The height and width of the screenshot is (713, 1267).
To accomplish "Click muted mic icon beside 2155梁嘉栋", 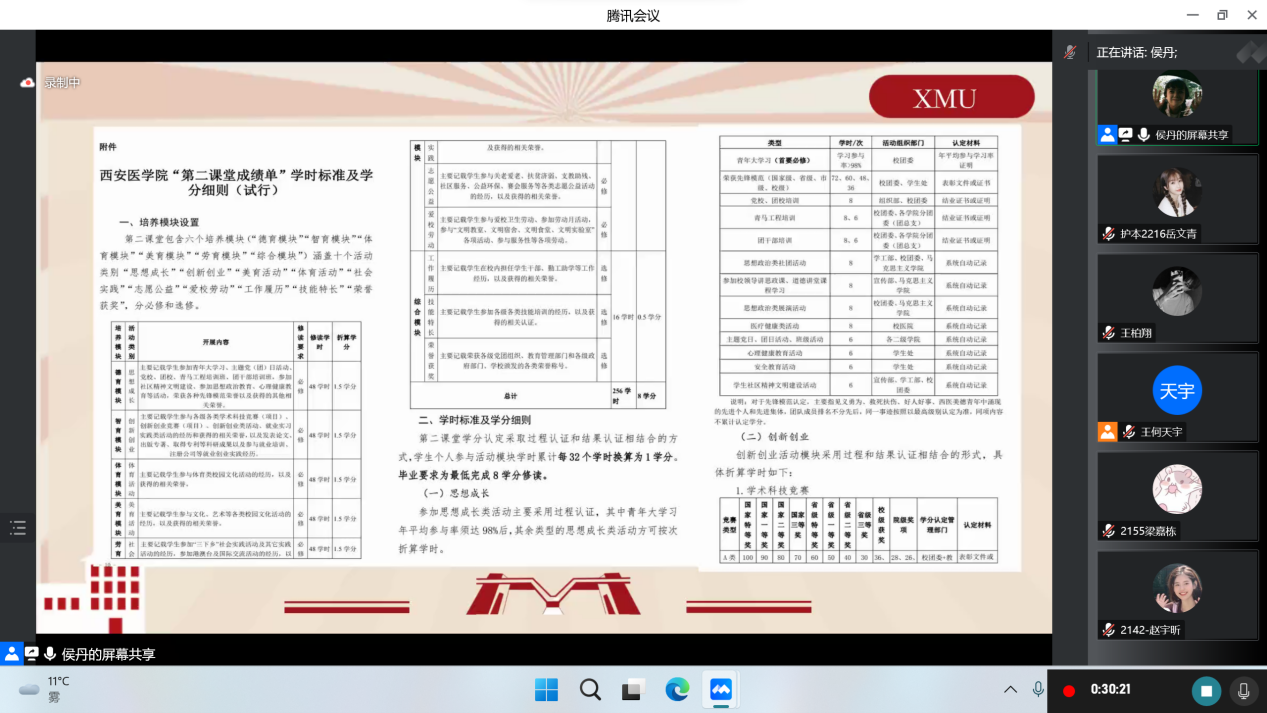I will (x=1108, y=531).
